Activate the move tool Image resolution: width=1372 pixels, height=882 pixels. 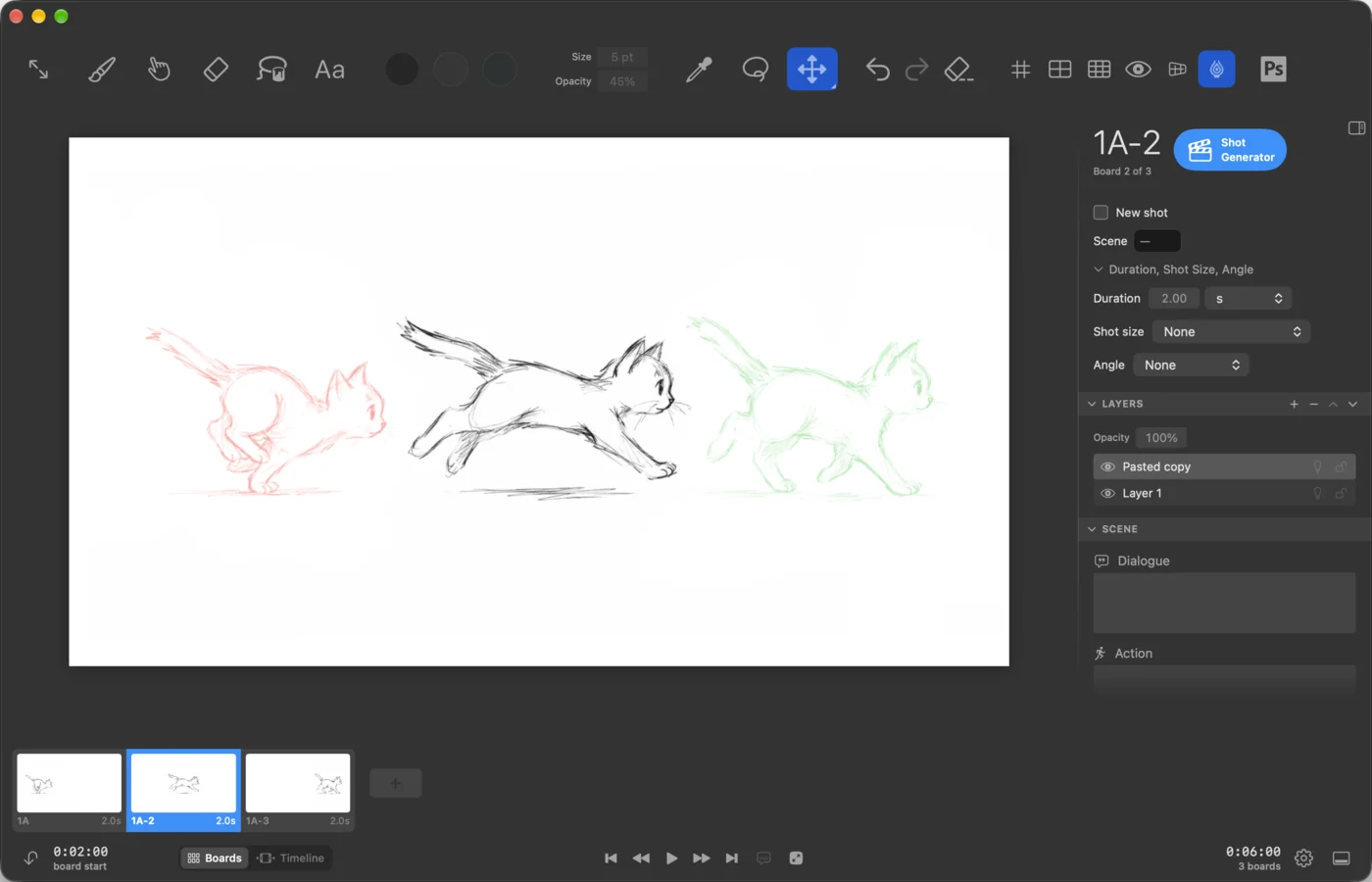click(x=811, y=70)
